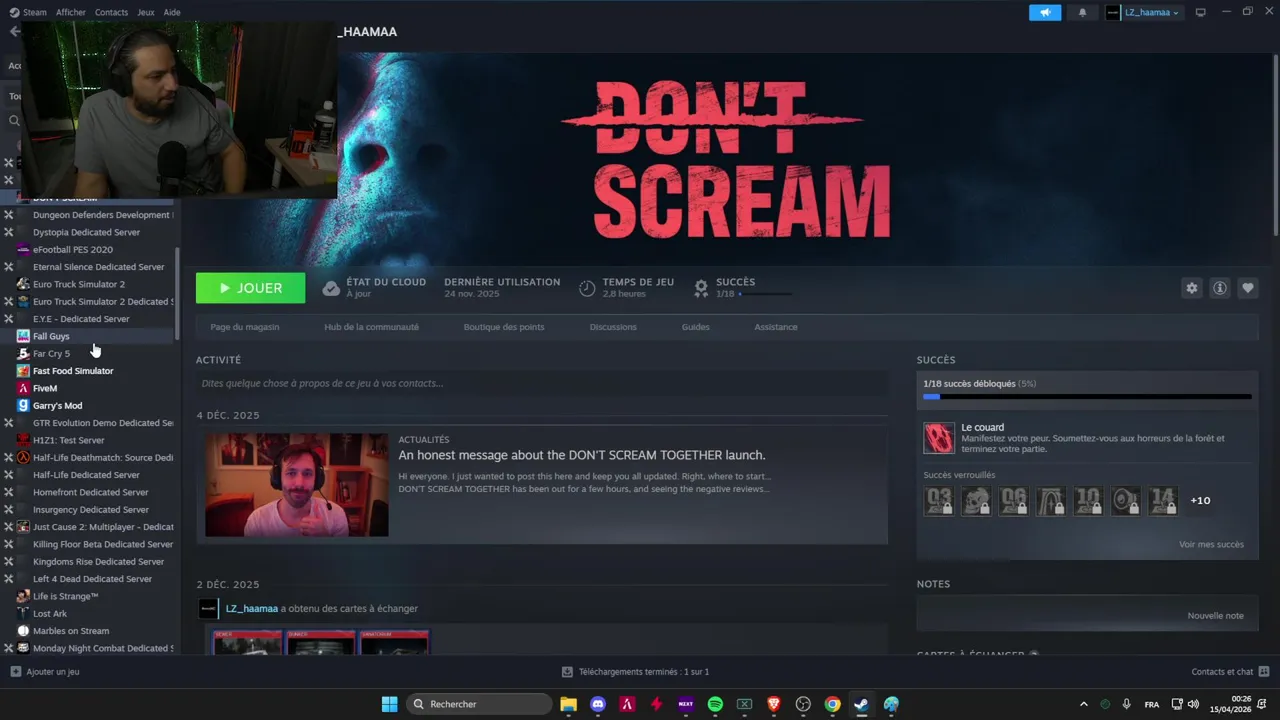This screenshot has width=1280, height=720.
Task: Open the game settings gear icon
Action: 1191,288
